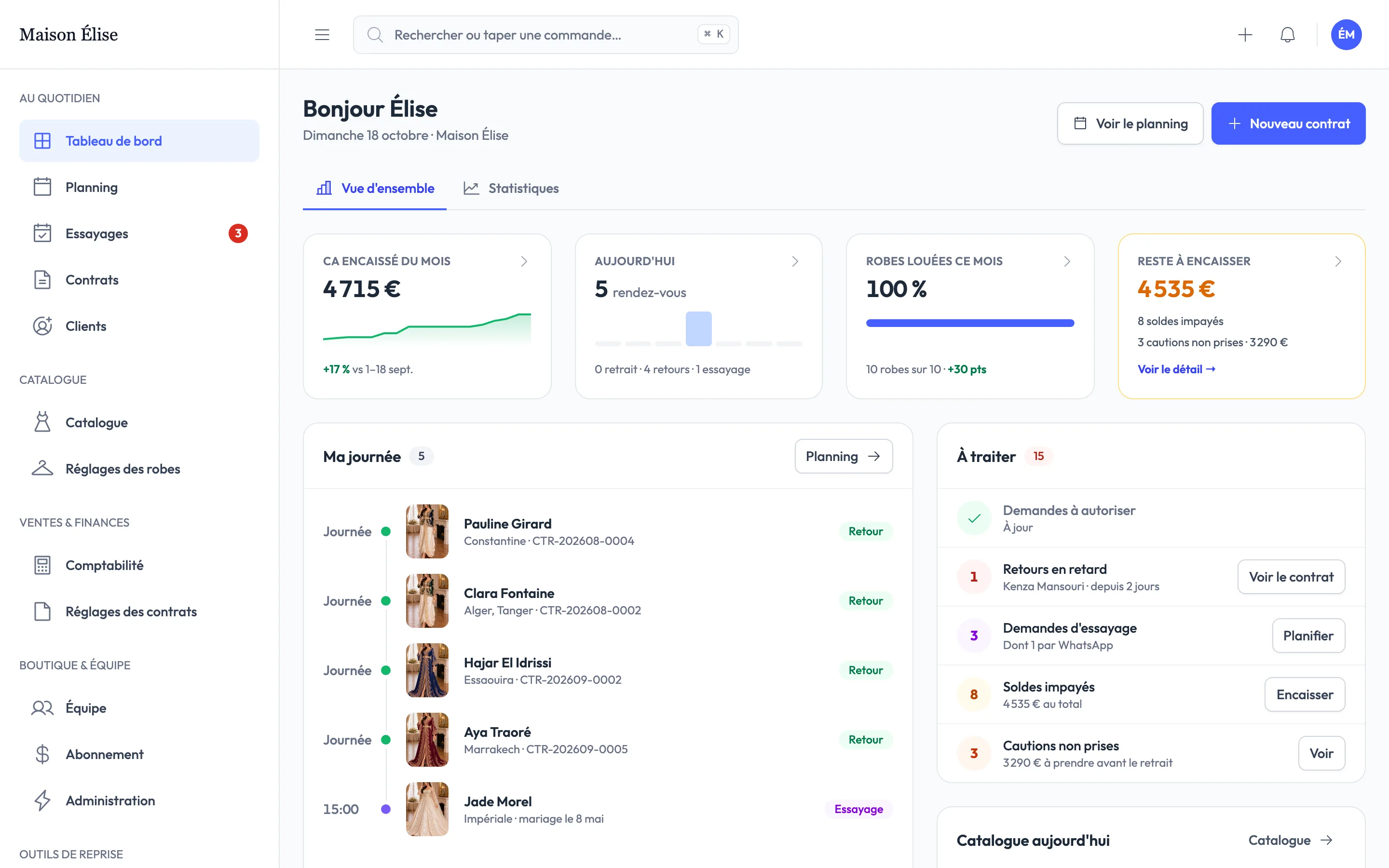Focus the Rechercher command search field
The height and width of the screenshot is (868, 1389).
point(545,35)
